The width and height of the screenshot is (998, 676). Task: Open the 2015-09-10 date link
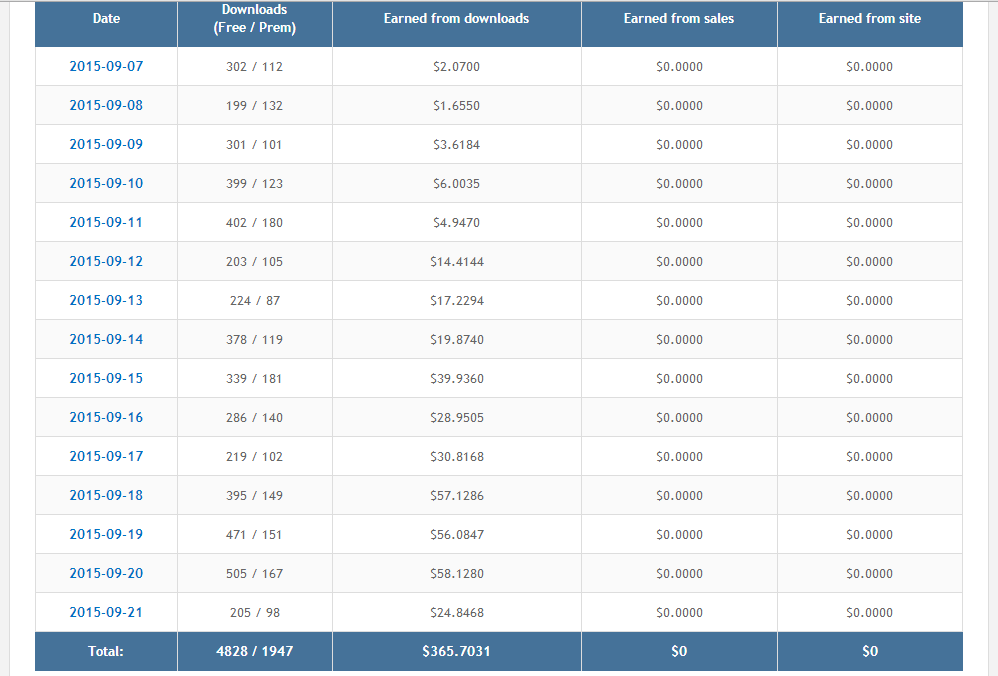pyautogui.click(x=106, y=183)
